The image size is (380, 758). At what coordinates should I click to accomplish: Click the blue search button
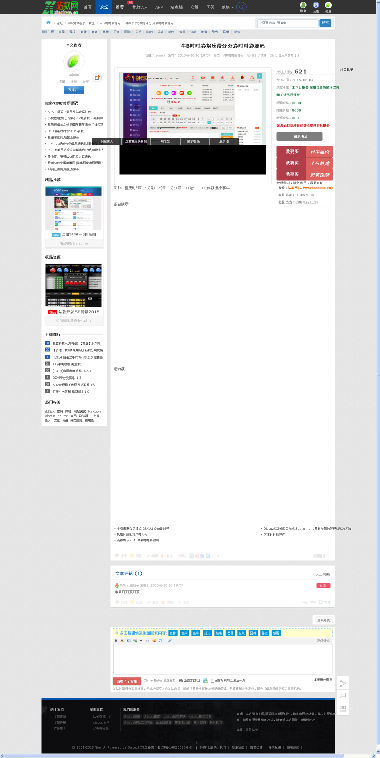coord(325,23)
